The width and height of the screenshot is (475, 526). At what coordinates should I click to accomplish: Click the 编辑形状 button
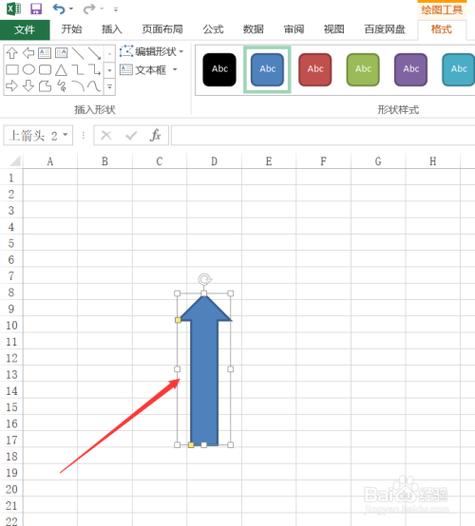click(148, 52)
